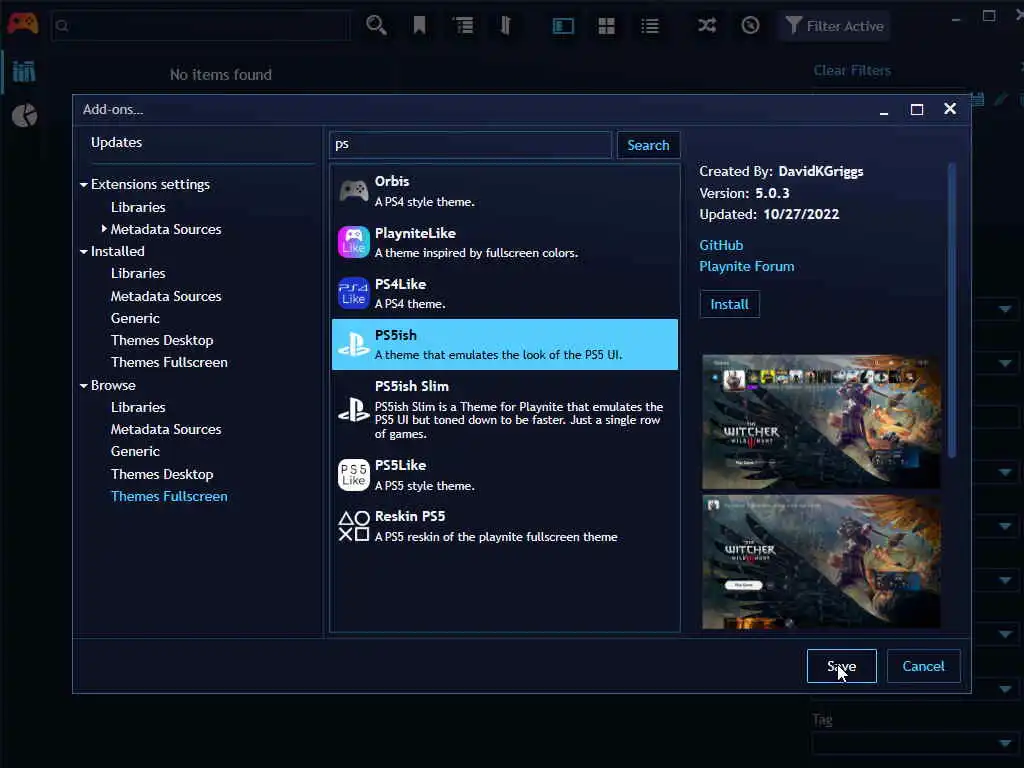The image size is (1024, 768).
Task: Click the Cancel button
Action: (x=923, y=666)
